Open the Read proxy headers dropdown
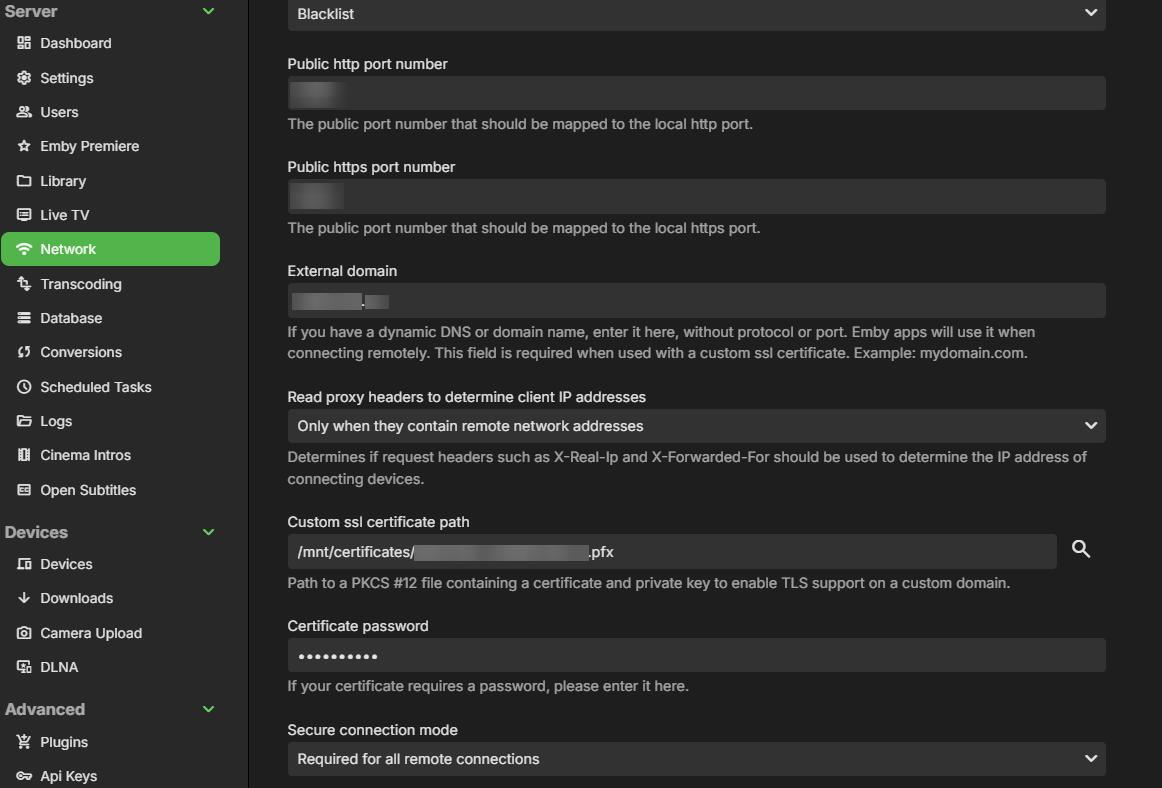Screen dimensions: 1162x788 696,426
